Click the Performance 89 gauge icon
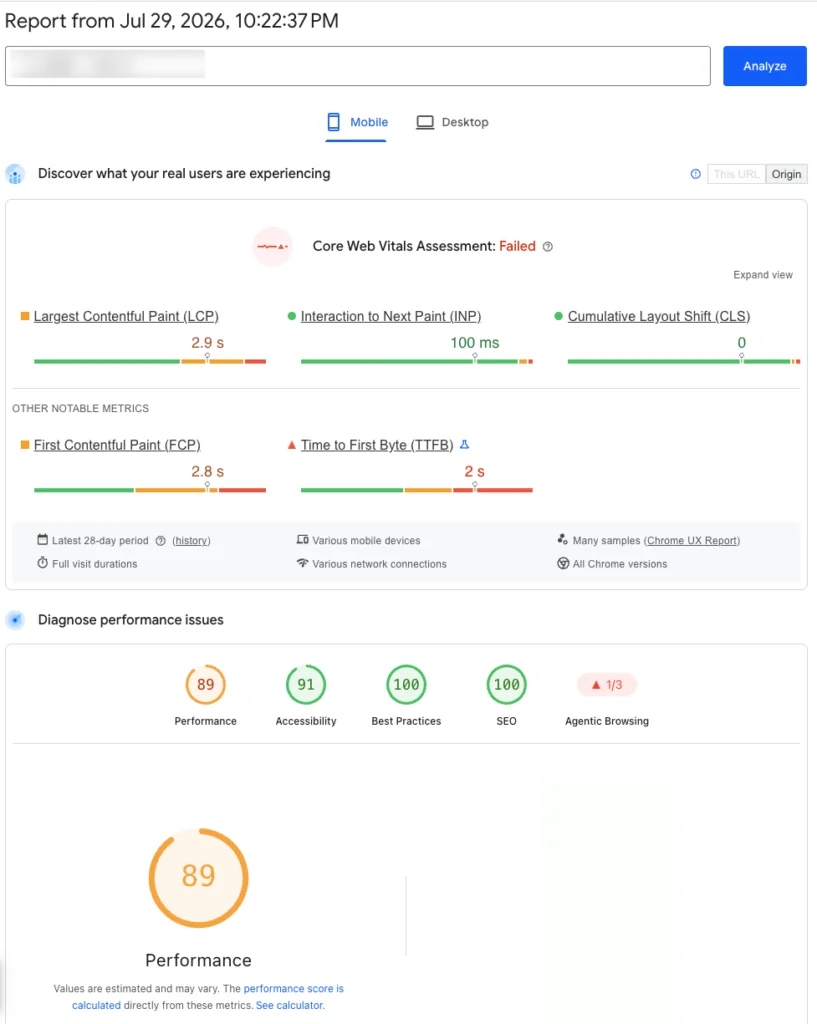Viewport: 817px width, 1024px height. tap(206, 684)
